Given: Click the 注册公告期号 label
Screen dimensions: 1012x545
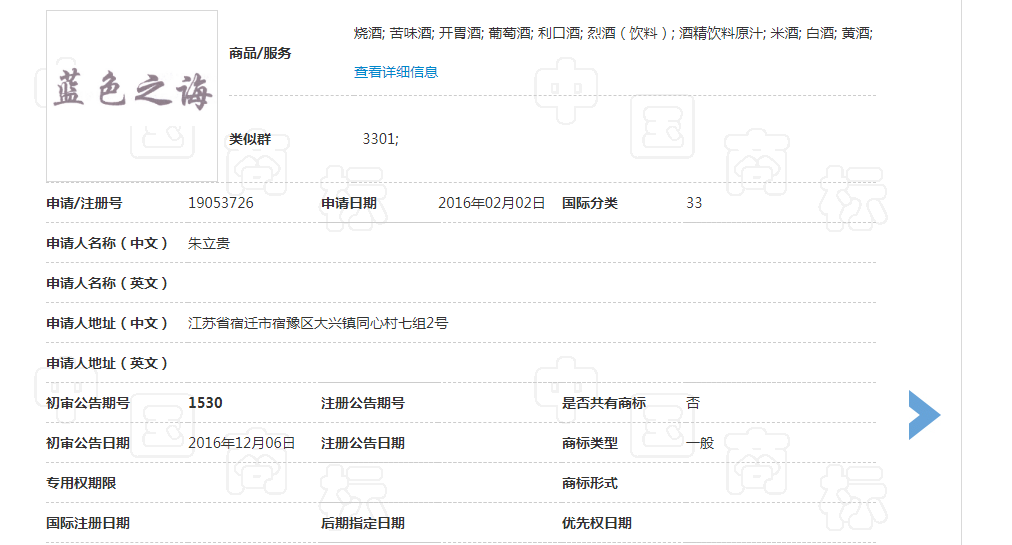Looking at the screenshot, I should click(363, 403).
